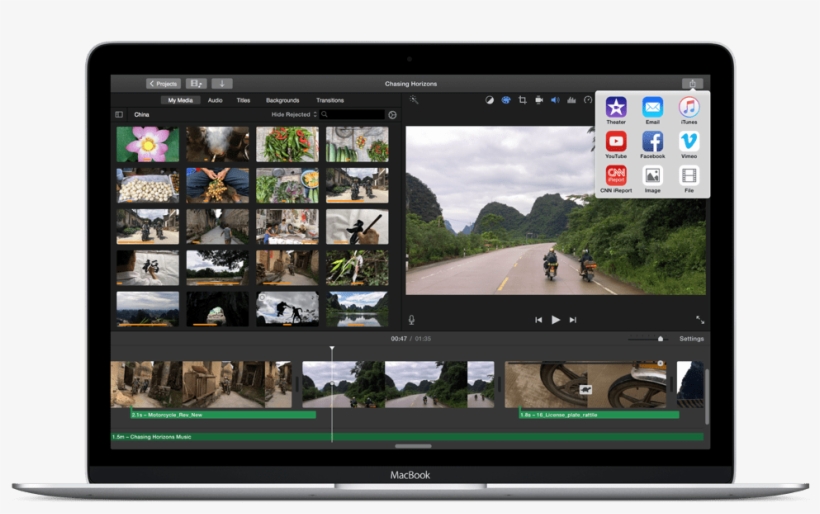Click the timeline playhead marker
This screenshot has height=514, width=820.
[332, 348]
